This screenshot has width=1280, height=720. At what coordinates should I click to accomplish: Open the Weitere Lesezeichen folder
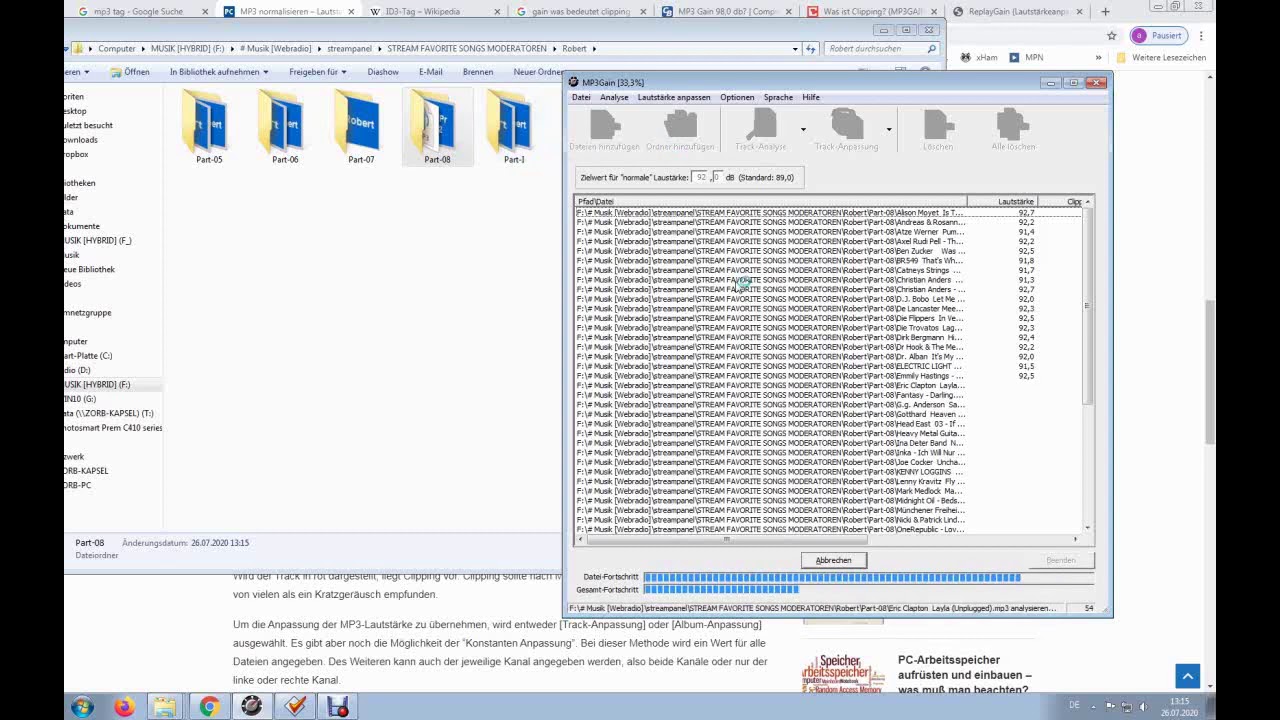tap(1162, 57)
